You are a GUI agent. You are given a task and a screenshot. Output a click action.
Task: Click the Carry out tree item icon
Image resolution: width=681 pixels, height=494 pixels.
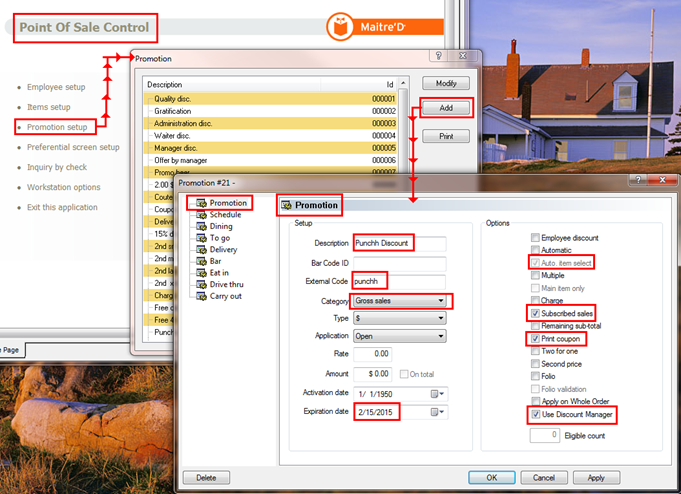tap(201, 296)
